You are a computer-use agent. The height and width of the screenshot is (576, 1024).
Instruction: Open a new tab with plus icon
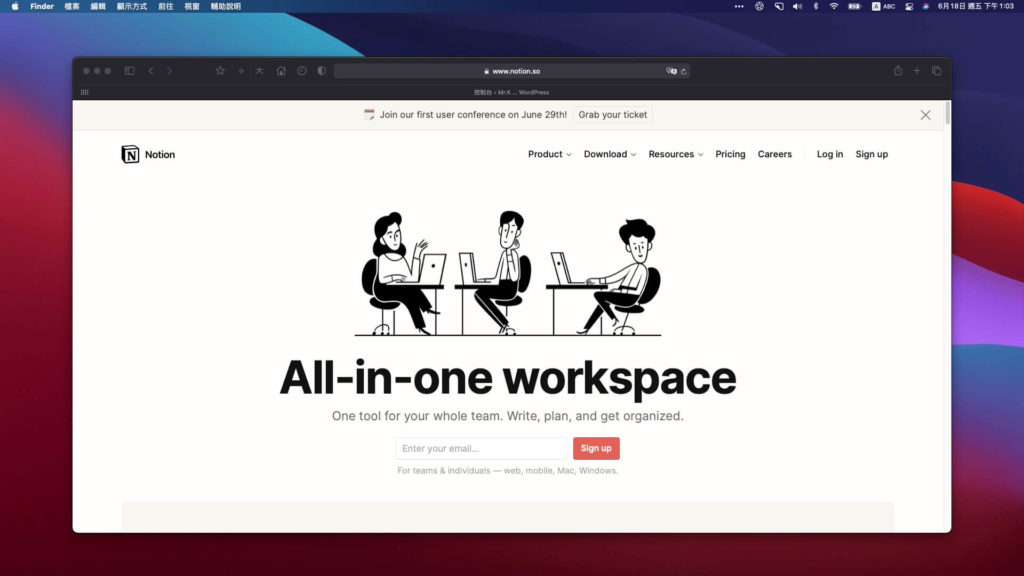(x=917, y=71)
